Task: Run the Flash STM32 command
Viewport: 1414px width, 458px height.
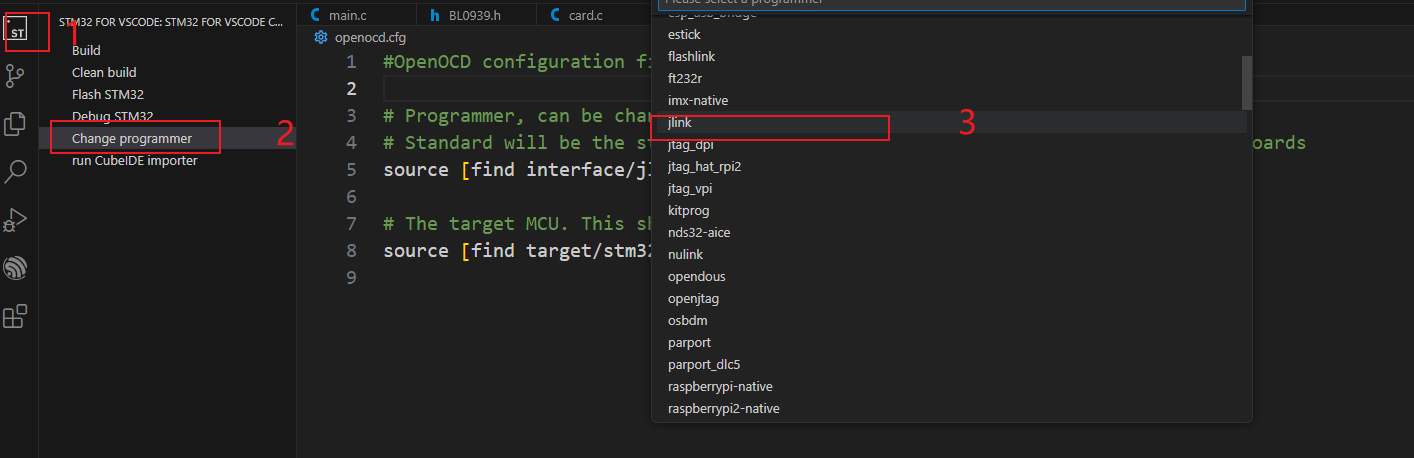Action: (x=108, y=94)
